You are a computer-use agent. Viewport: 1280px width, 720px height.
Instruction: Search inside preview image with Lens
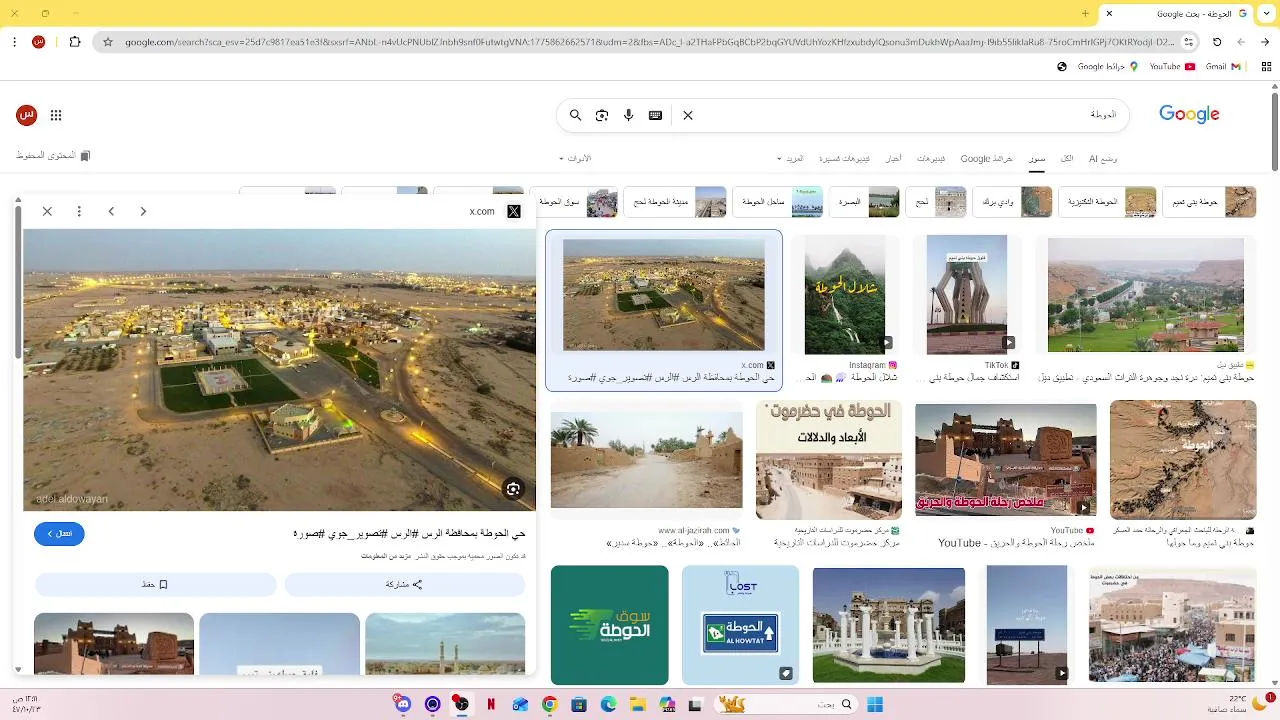pos(513,488)
